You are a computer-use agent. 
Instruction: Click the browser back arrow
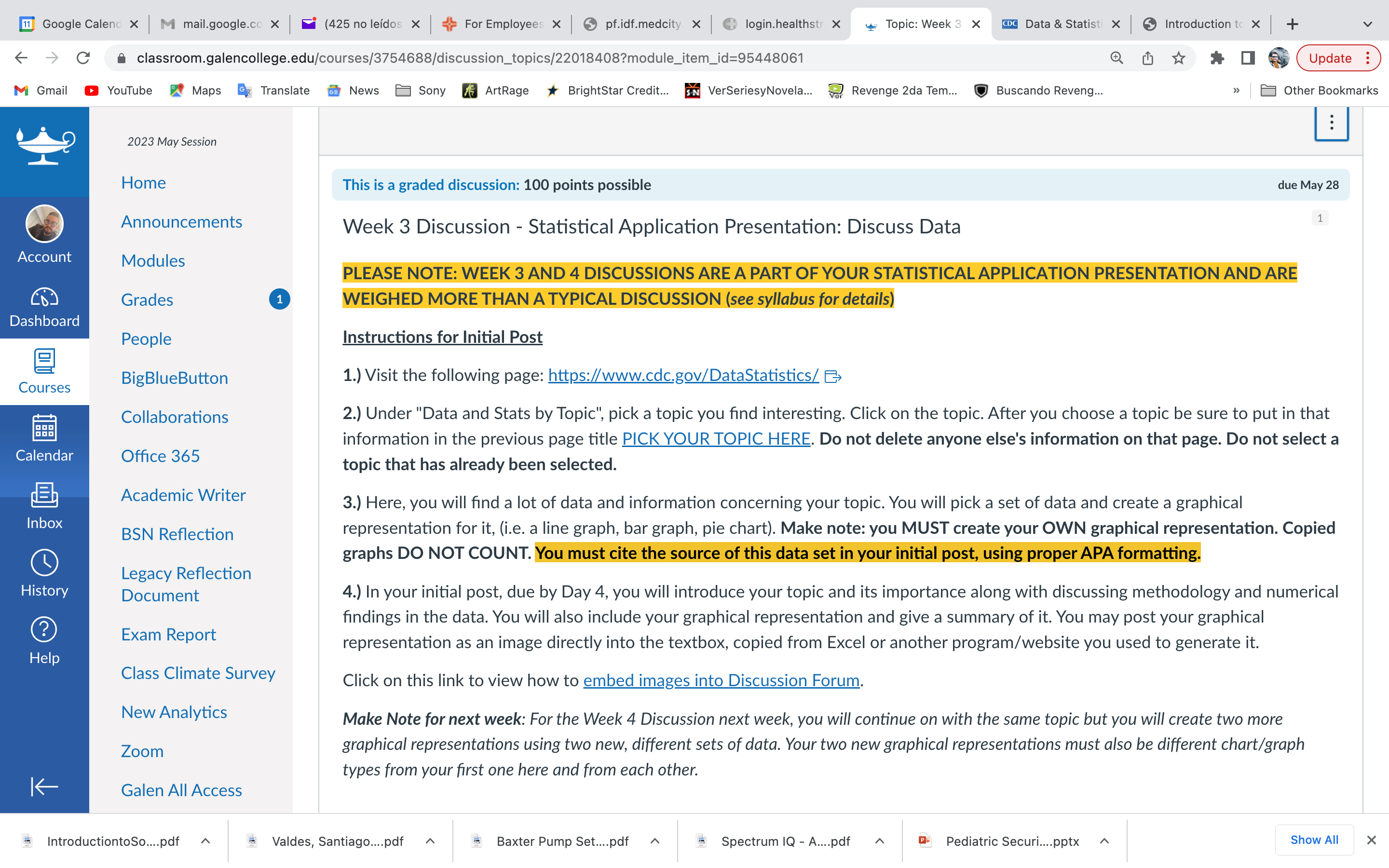tap(21, 58)
